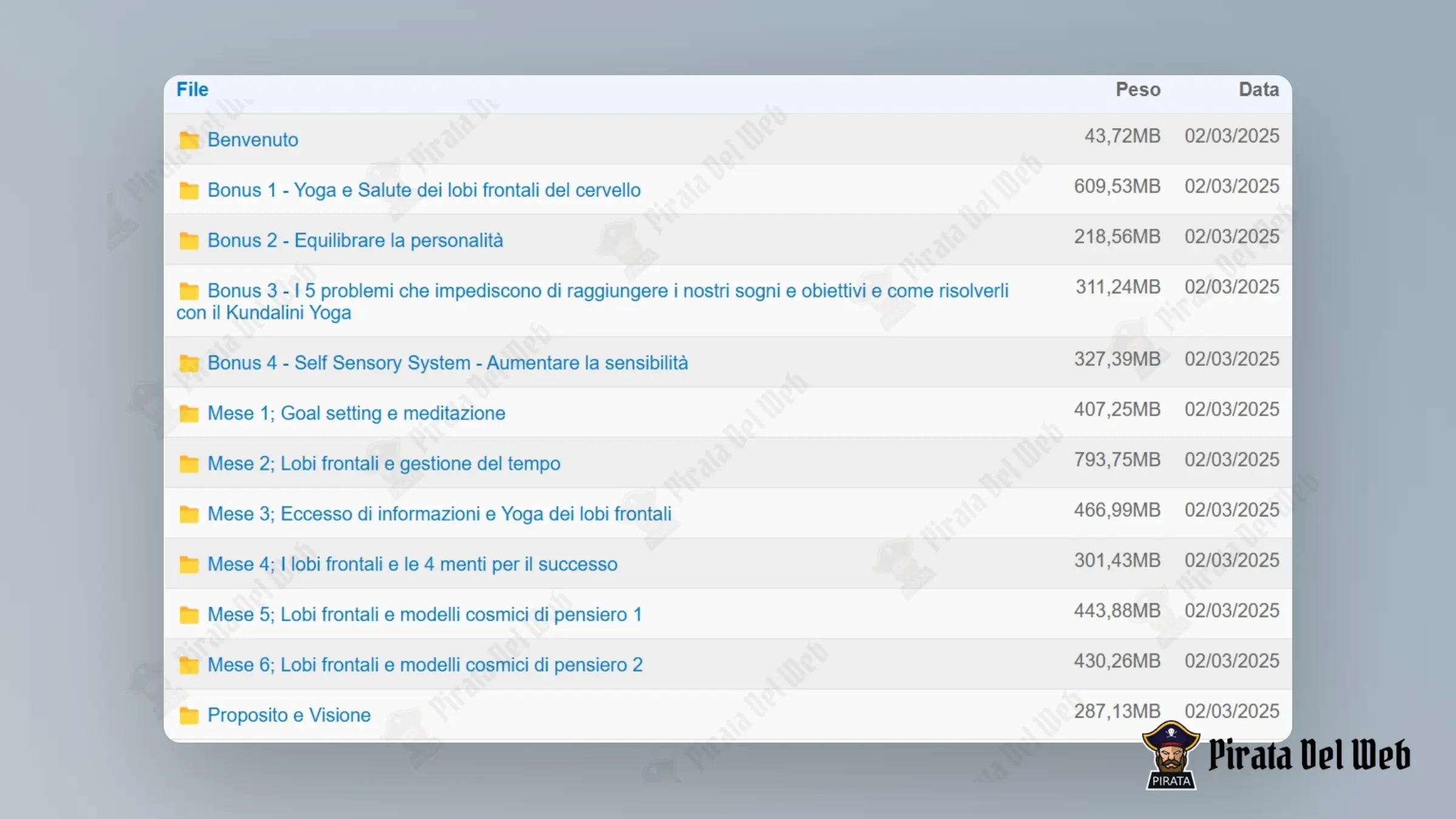Open Bonus 3 - I 5 problemi folder
Image resolution: width=1456 pixels, height=819 pixels.
pyautogui.click(x=593, y=302)
